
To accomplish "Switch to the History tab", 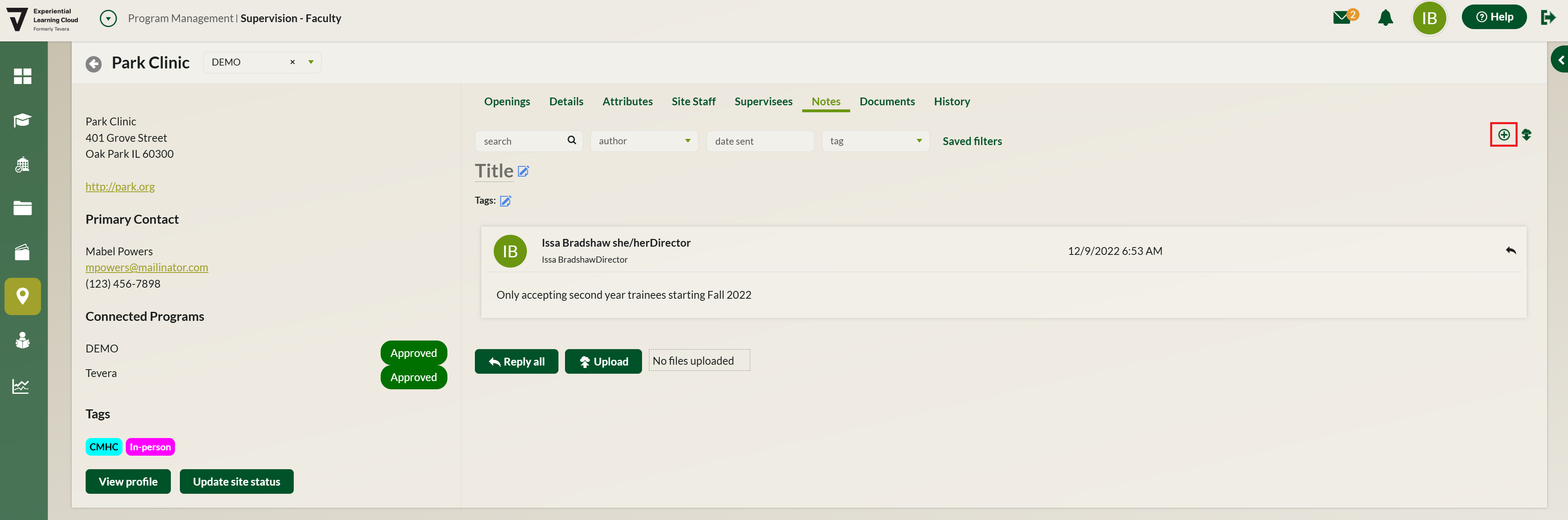I will (x=952, y=102).
